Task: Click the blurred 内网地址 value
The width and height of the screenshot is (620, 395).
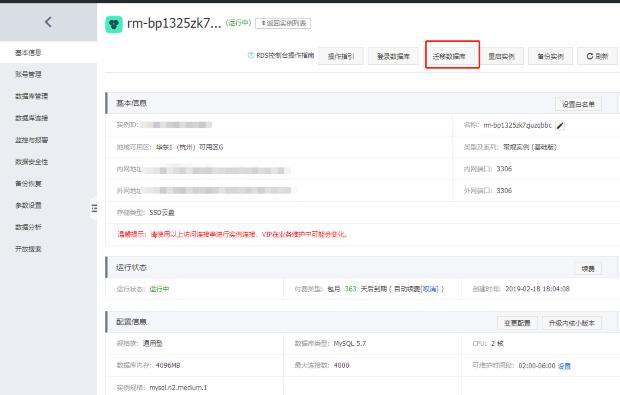Action: pyautogui.click(x=216, y=170)
